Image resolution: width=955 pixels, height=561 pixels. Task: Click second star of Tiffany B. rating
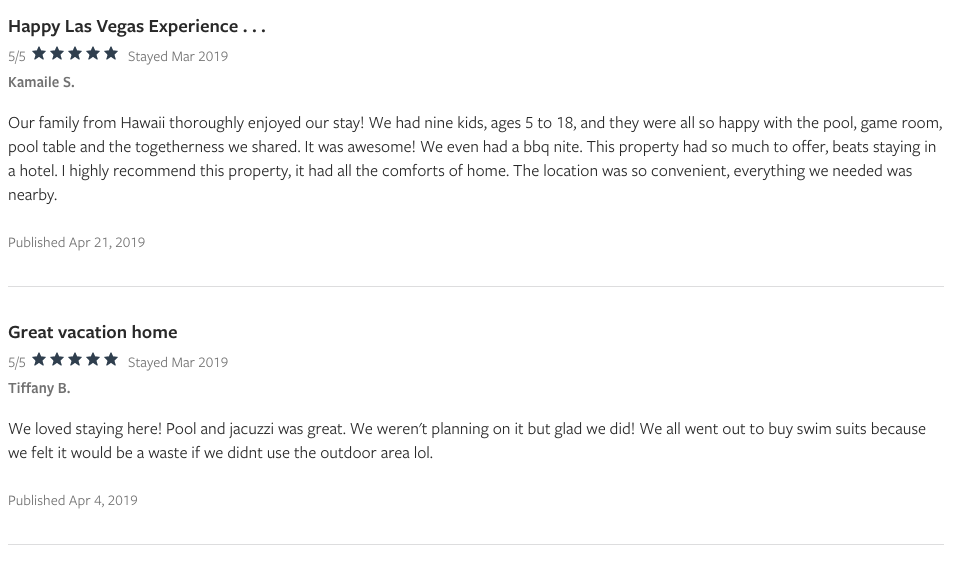pos(57,359)
